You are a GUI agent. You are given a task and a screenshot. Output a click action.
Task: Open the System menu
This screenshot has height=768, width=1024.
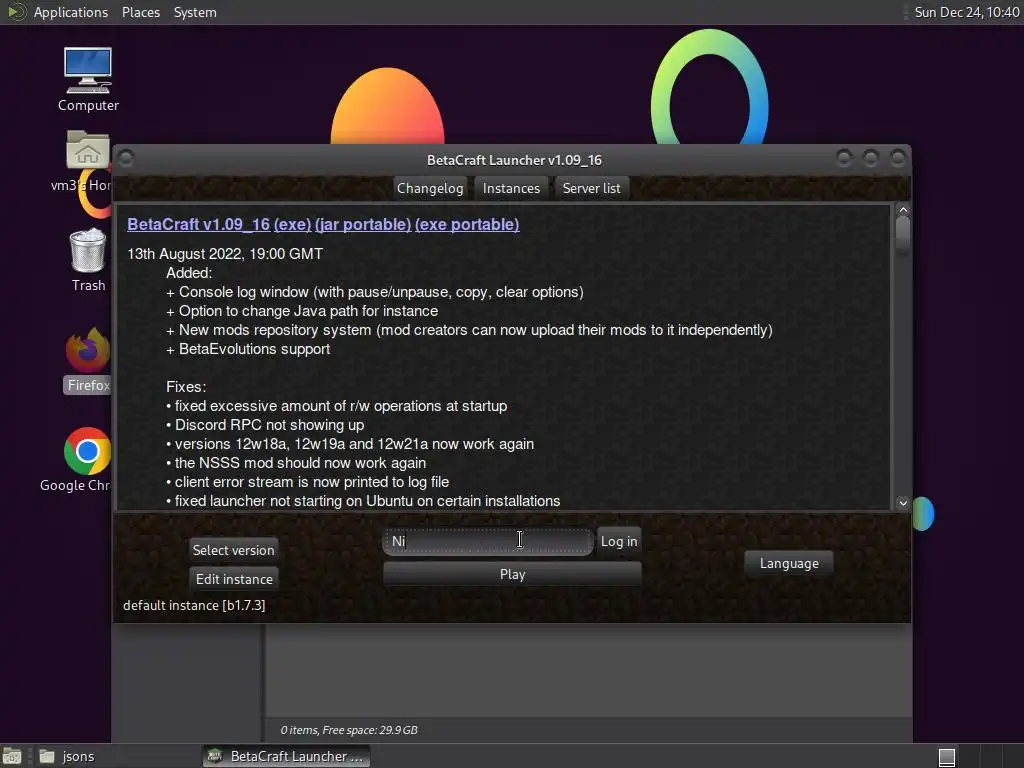[195, 12]
